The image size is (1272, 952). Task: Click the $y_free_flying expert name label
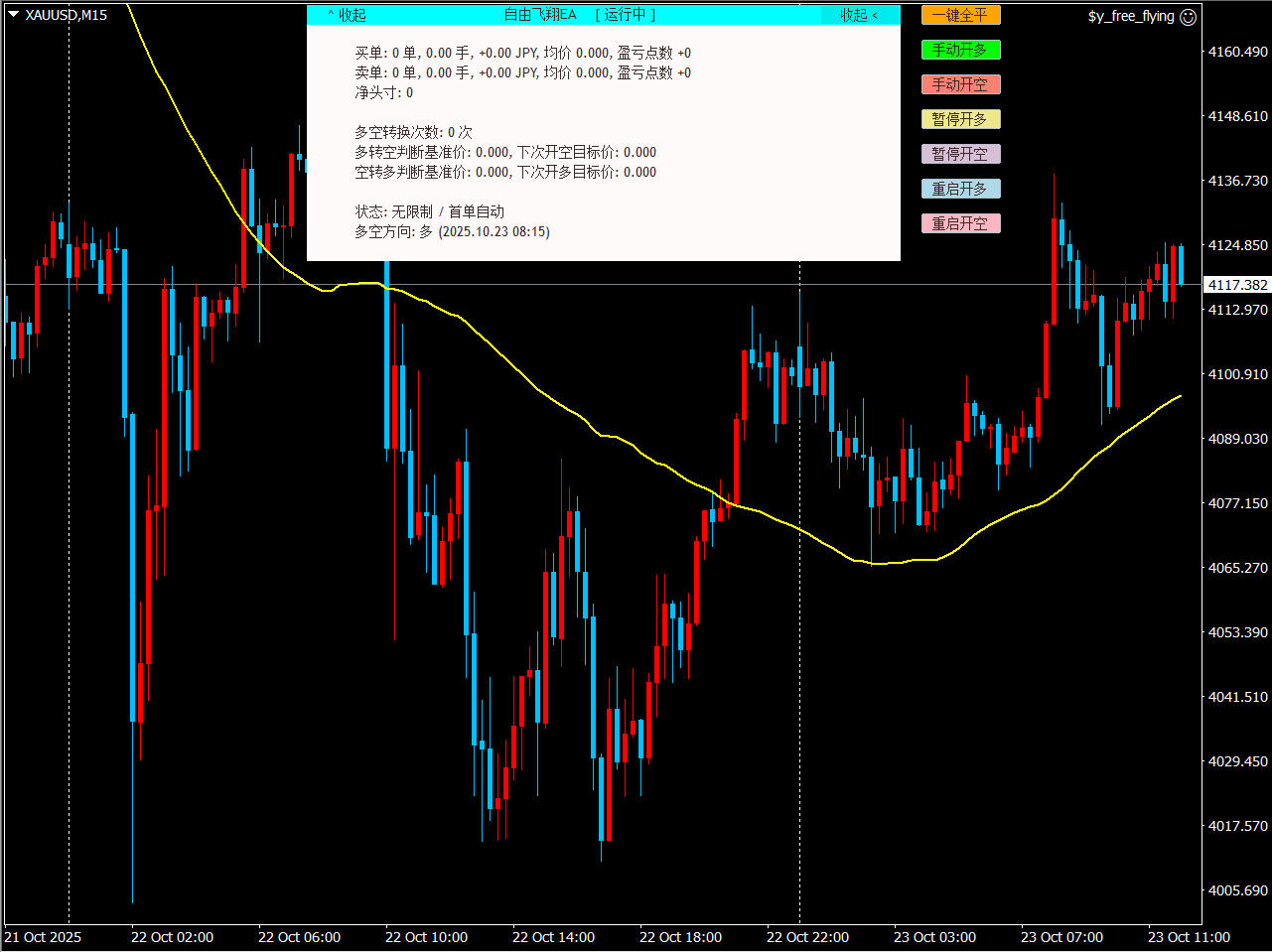(1130, 17)
